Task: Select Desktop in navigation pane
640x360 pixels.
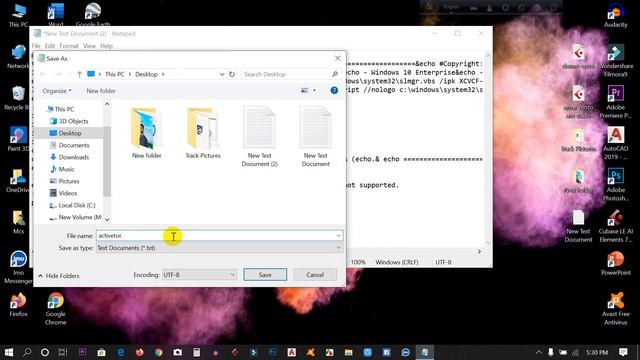Action: tap(65, 133)
